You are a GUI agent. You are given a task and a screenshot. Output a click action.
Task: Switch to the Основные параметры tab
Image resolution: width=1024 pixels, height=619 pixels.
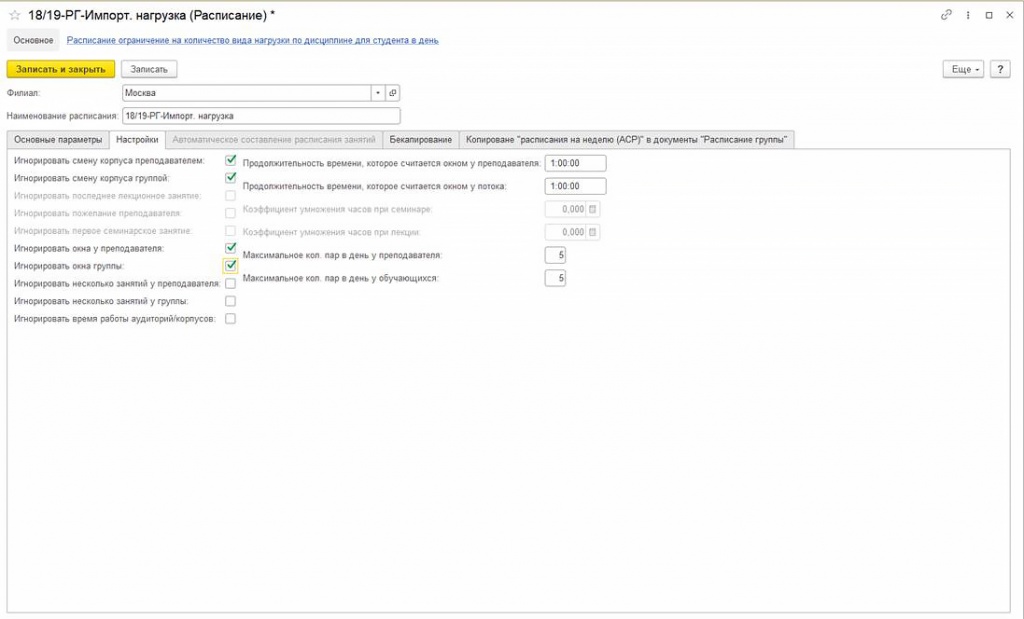(x=57, y=139)
